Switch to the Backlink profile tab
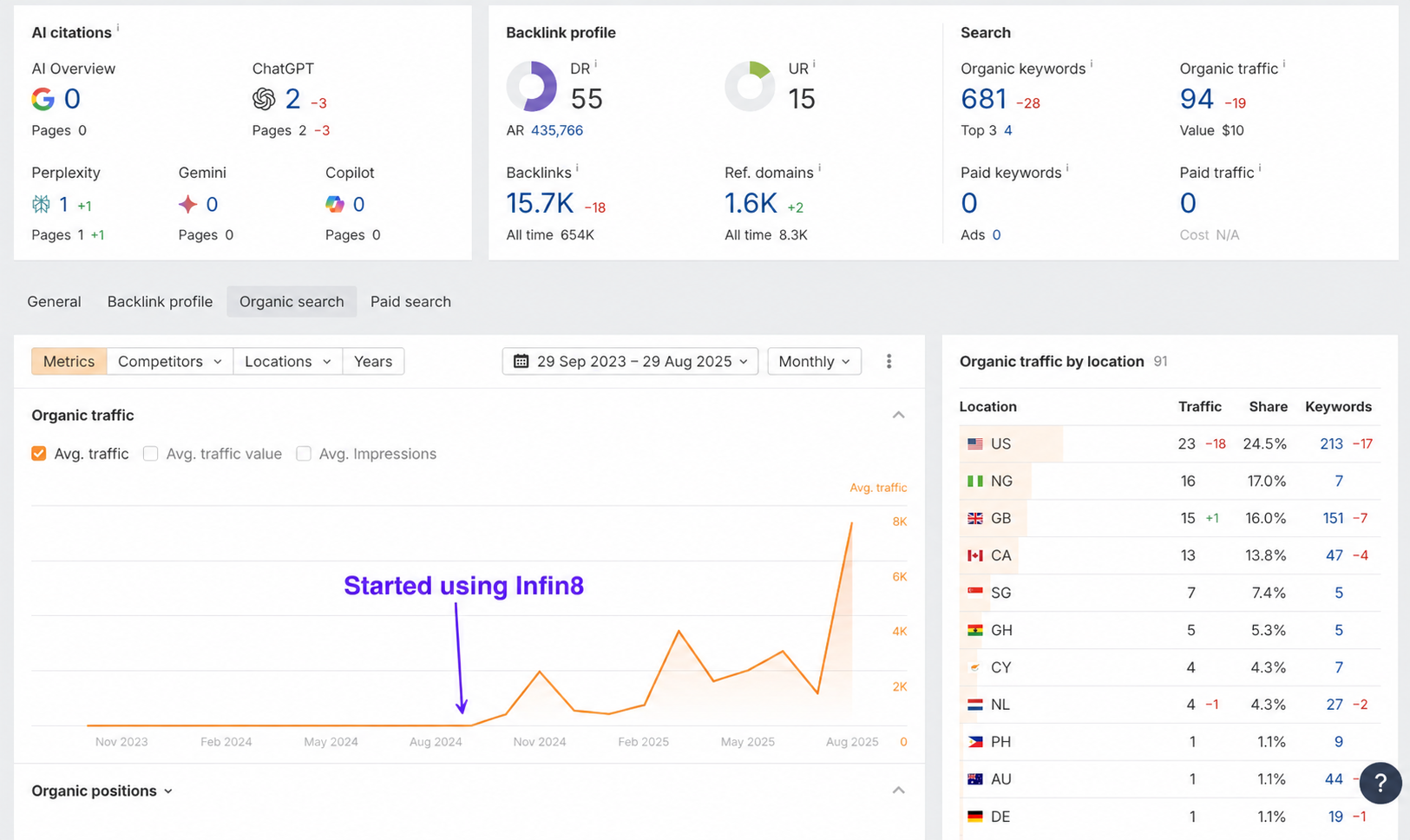This screenshot has width=1410, height=840. coord(160,301)
